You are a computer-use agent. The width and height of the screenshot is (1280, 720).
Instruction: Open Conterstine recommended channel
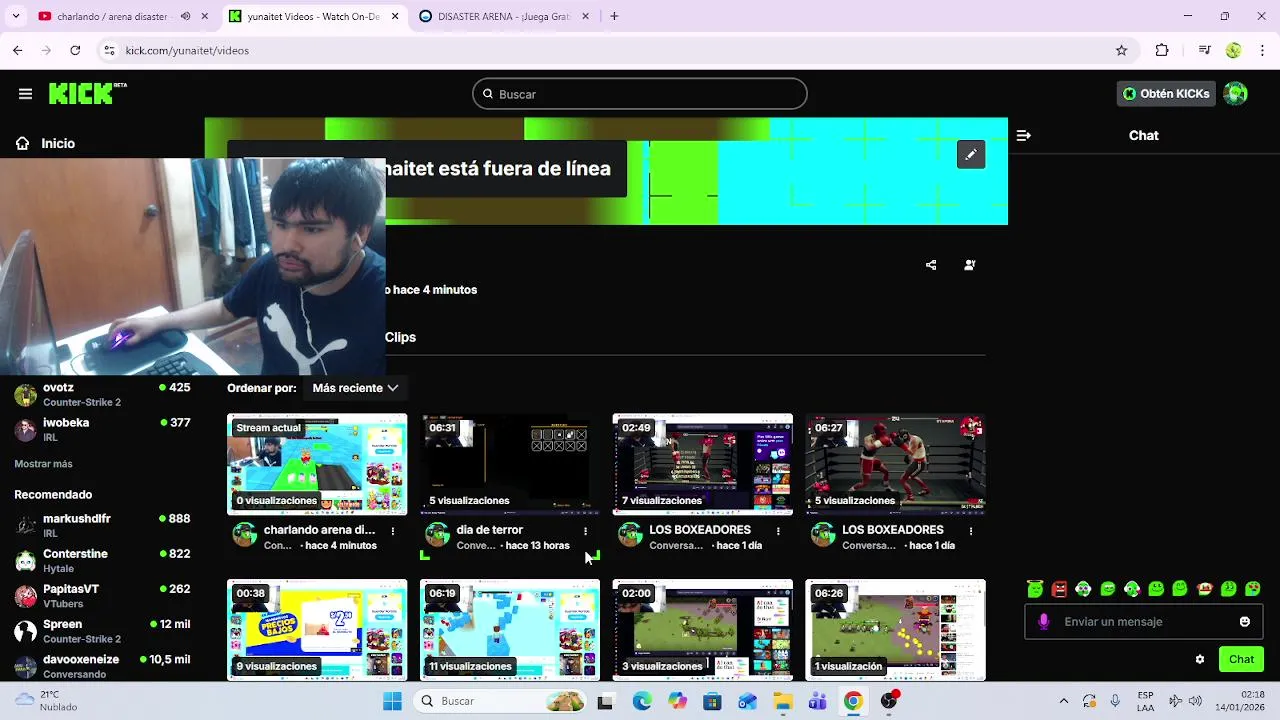[102, 561]
